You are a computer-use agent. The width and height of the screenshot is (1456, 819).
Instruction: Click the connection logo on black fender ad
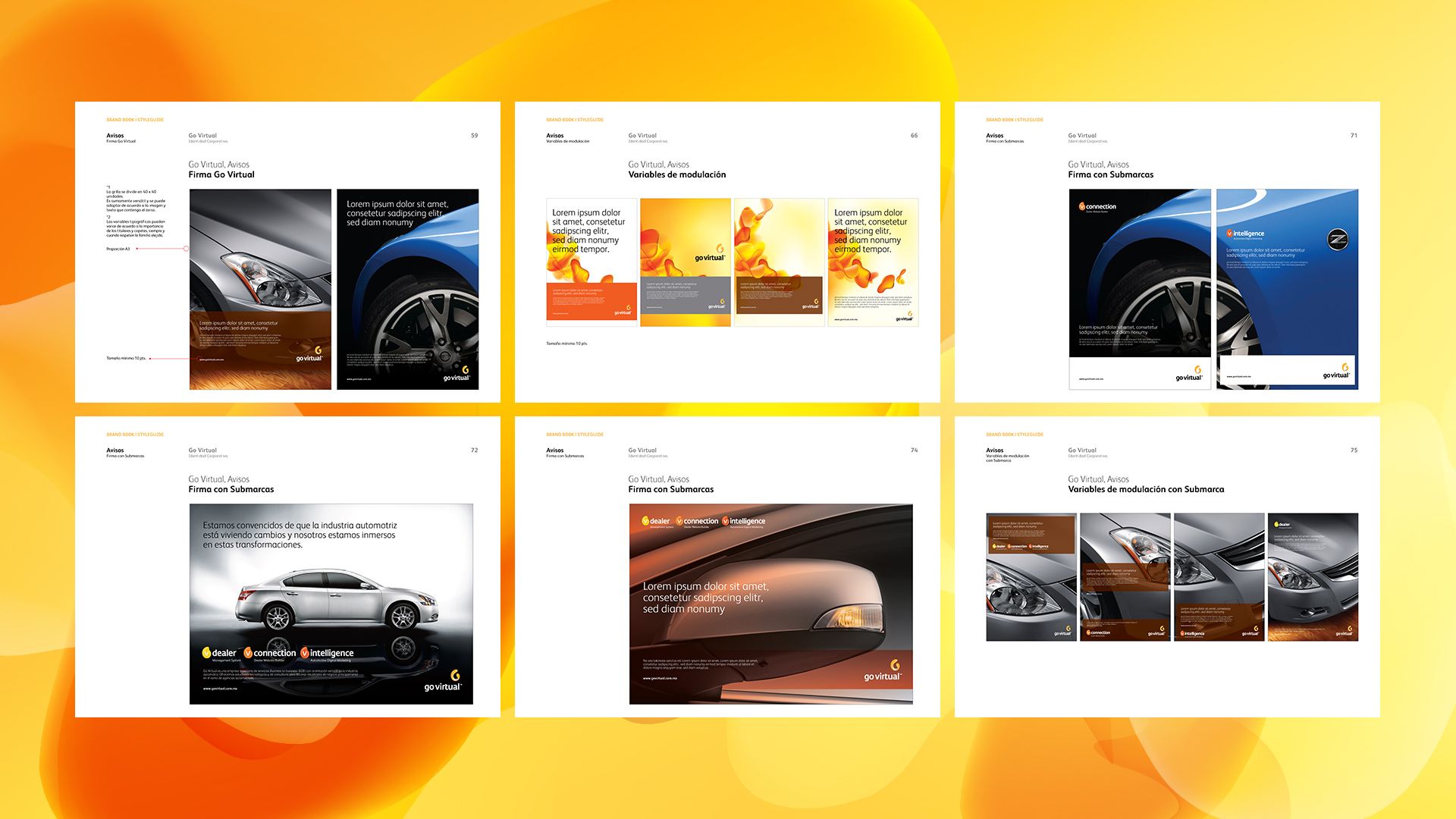(x=1097, y=206)
